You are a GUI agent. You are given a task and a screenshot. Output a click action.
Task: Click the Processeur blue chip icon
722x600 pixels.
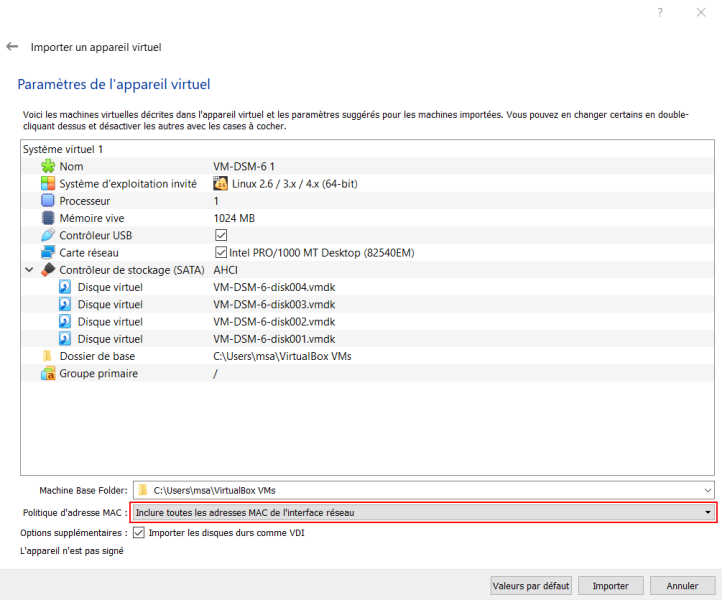[x=48, y=201]
